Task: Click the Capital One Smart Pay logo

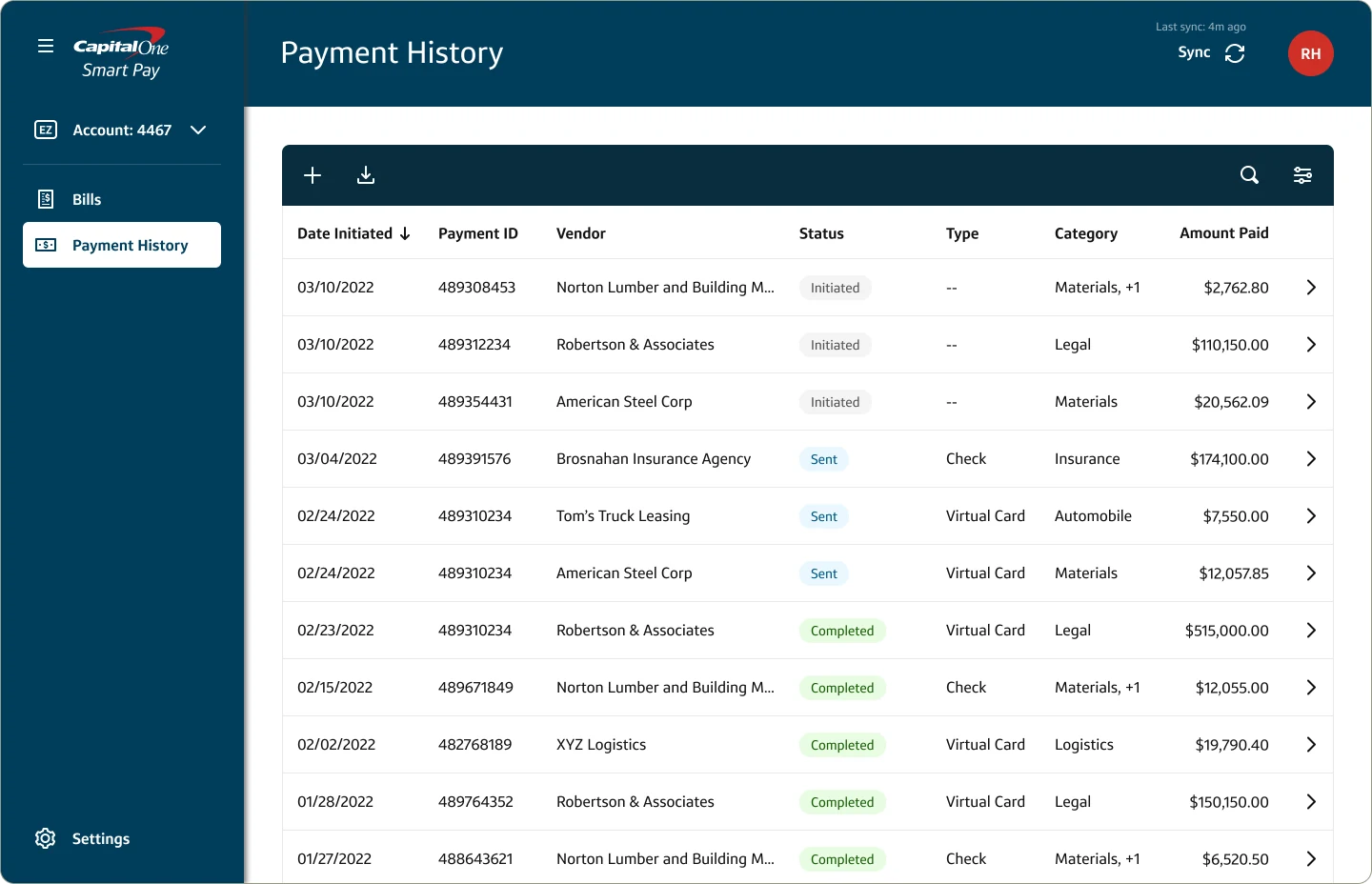Action: click(121, 53)
